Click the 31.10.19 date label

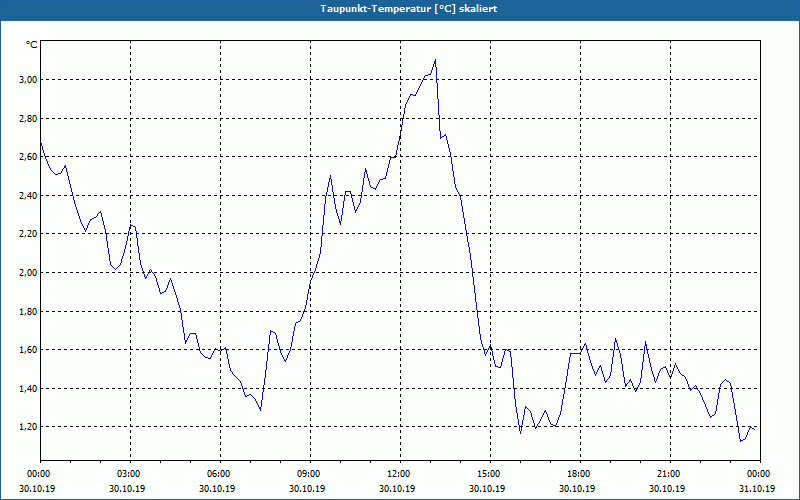coord(757,488)
